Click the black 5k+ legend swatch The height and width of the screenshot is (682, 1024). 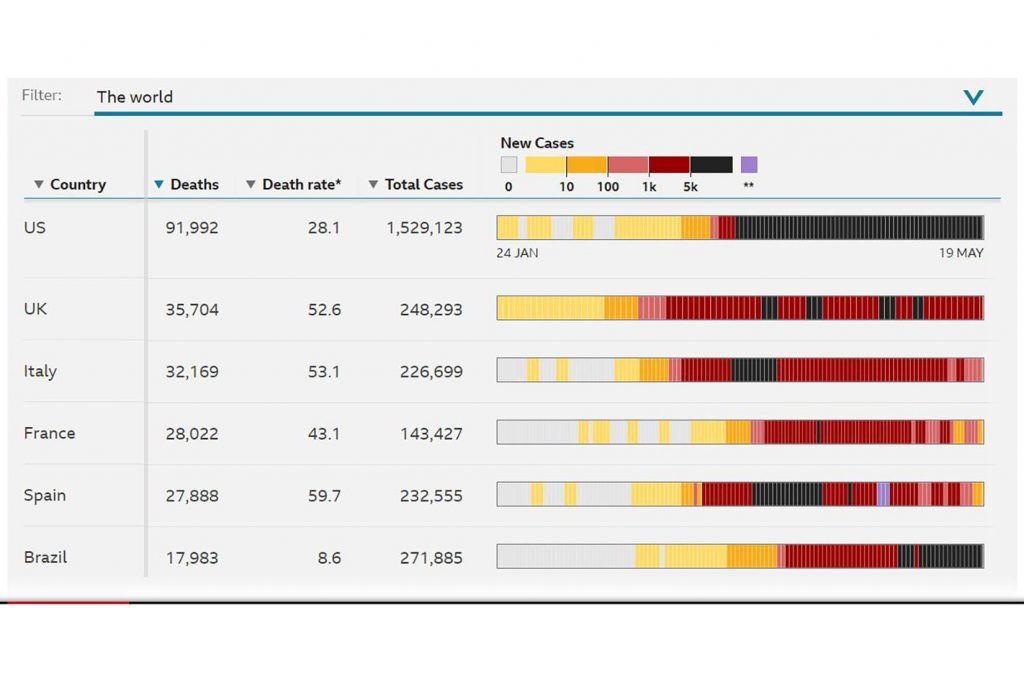click(x=711, y=165)
